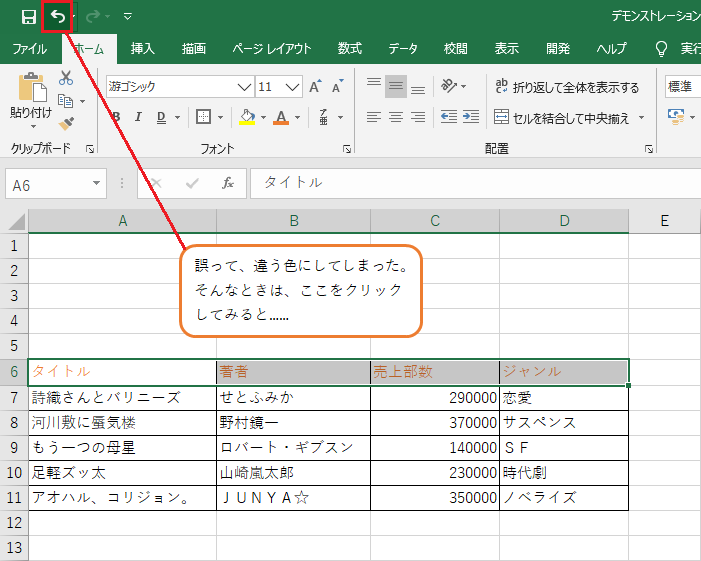Screen dimensions: 701x561
Task: Switch to the 数式 tab
Action: 350,48
